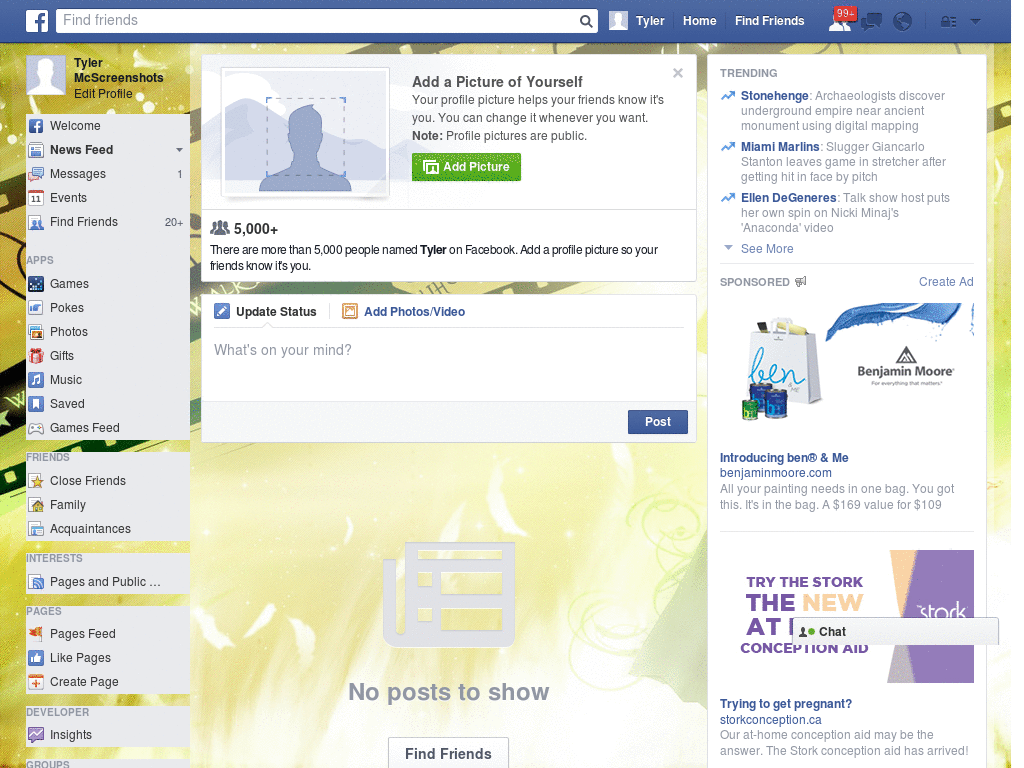Viewport: 1024px width, 768px height.
Task: Click the Family house icon
Action: pyautogui.click(x=37, y=505)
